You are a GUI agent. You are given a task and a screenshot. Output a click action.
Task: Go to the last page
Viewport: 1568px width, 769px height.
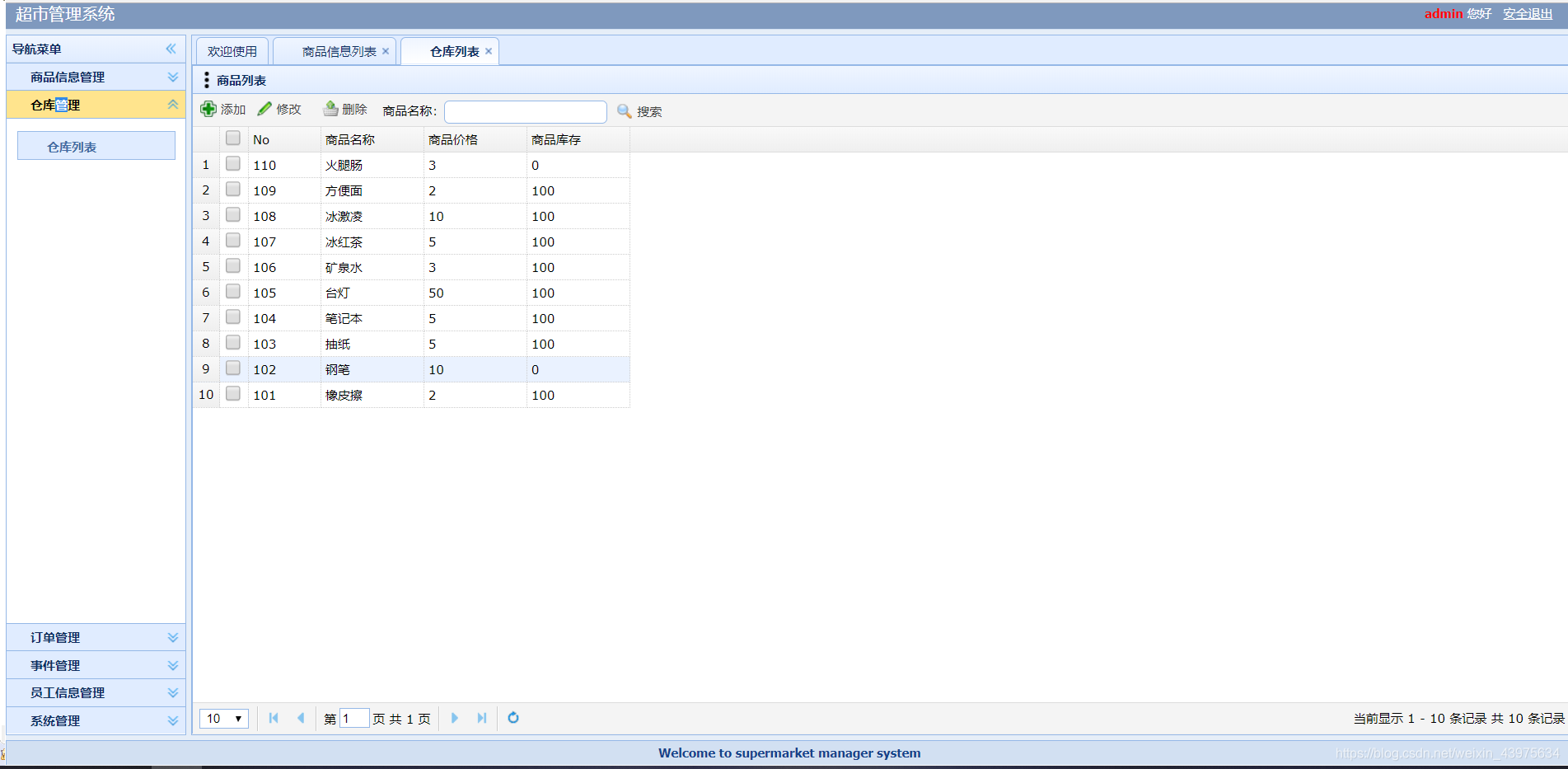click(482, 718)
